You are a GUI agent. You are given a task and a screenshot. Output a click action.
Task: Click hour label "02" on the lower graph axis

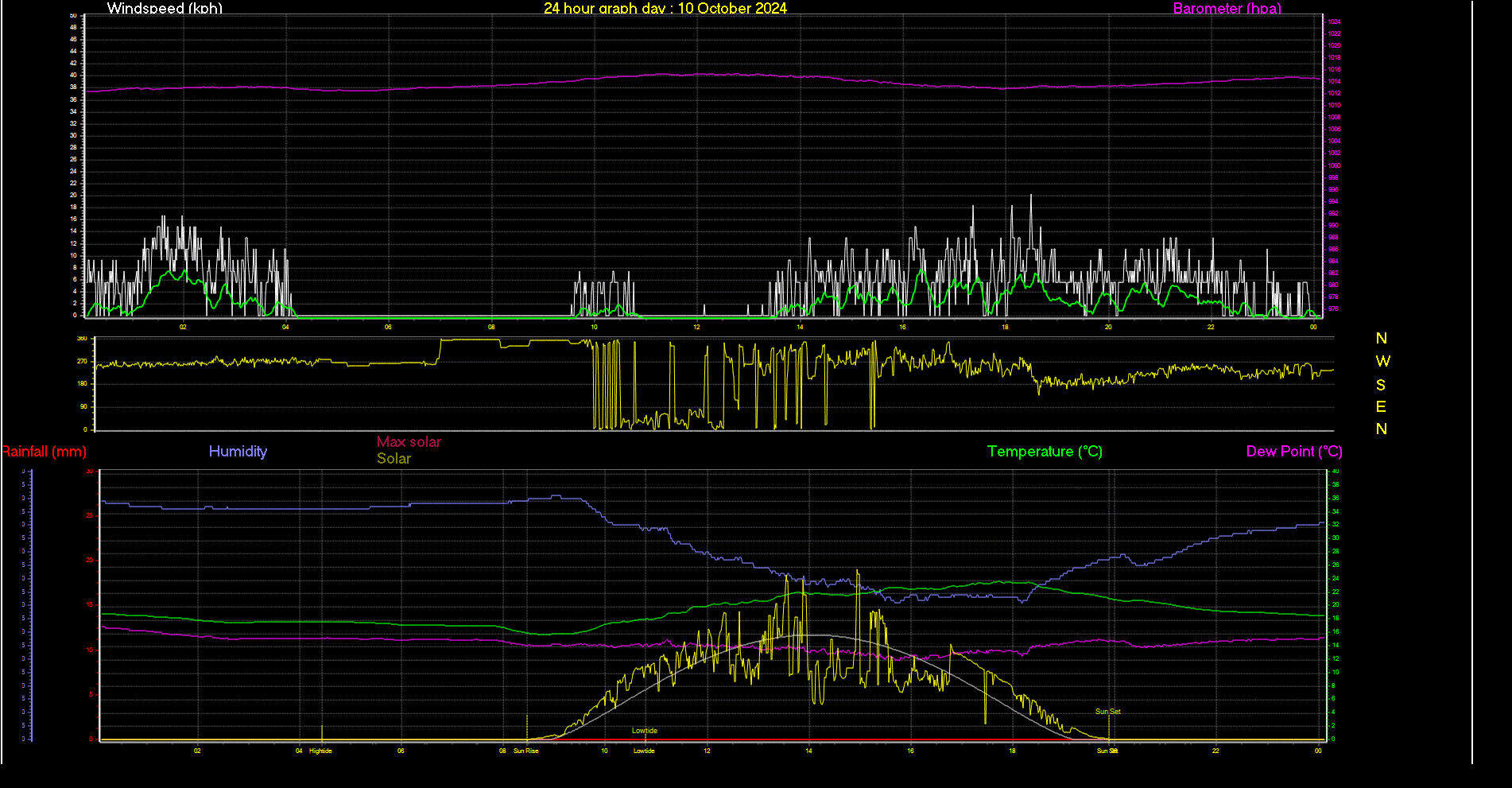[x=197, y=751]
